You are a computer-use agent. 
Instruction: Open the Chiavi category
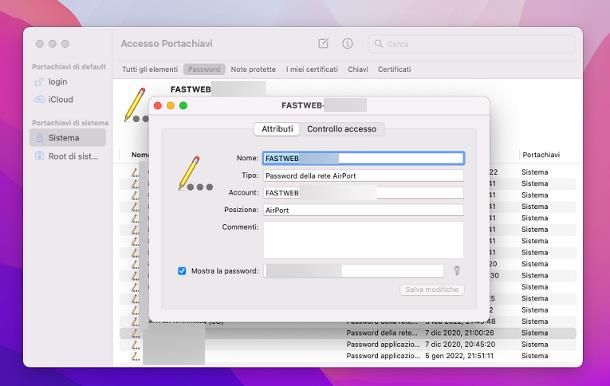[x=358, y=69]
